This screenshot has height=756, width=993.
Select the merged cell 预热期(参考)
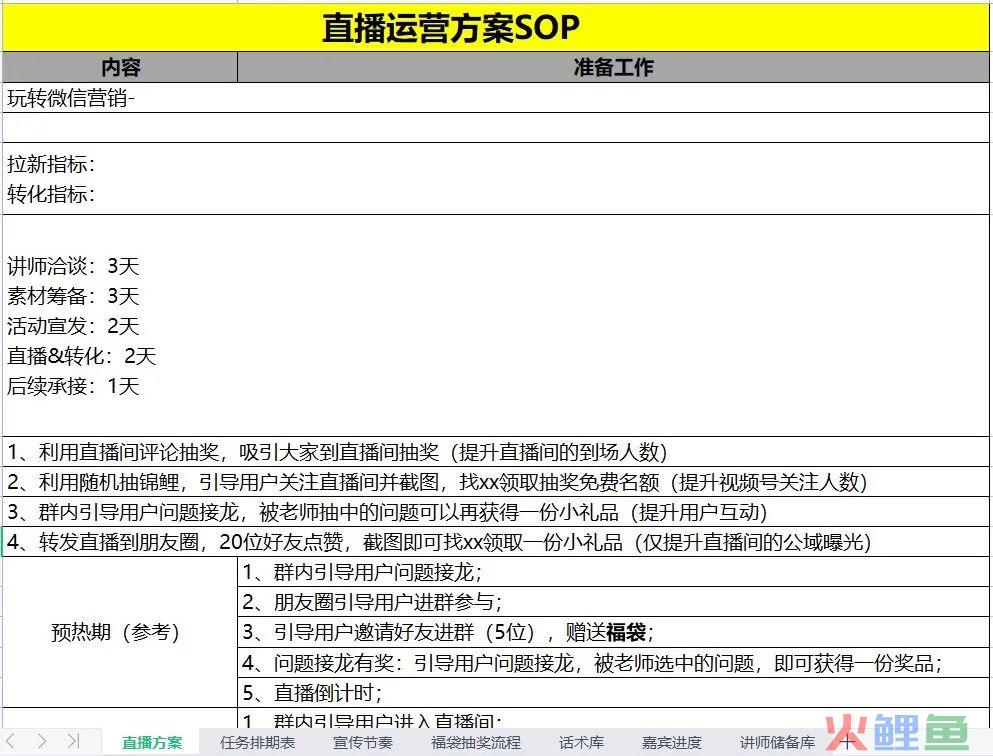(x=120, y=632)
